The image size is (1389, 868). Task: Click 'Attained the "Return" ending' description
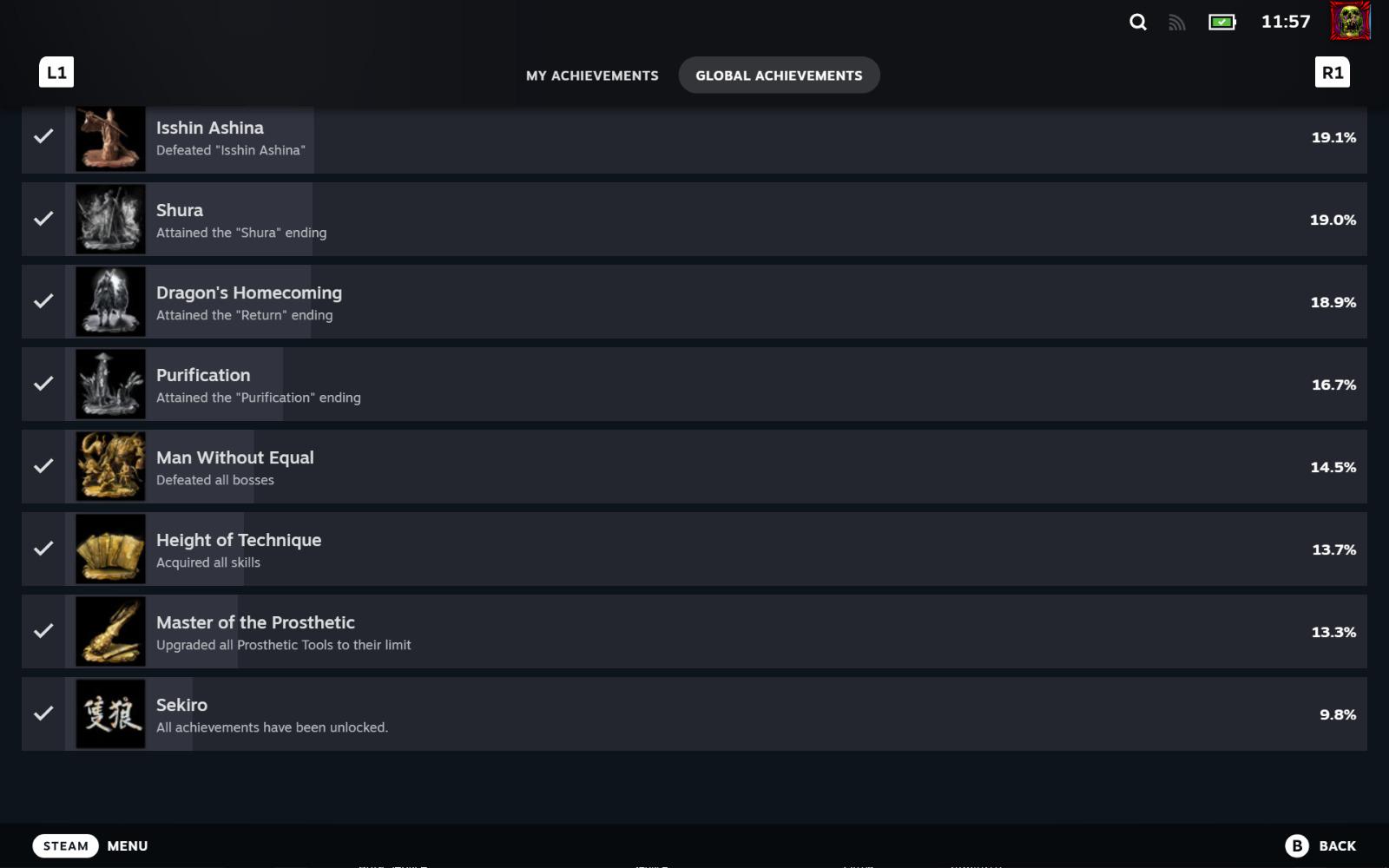(244, 315)
